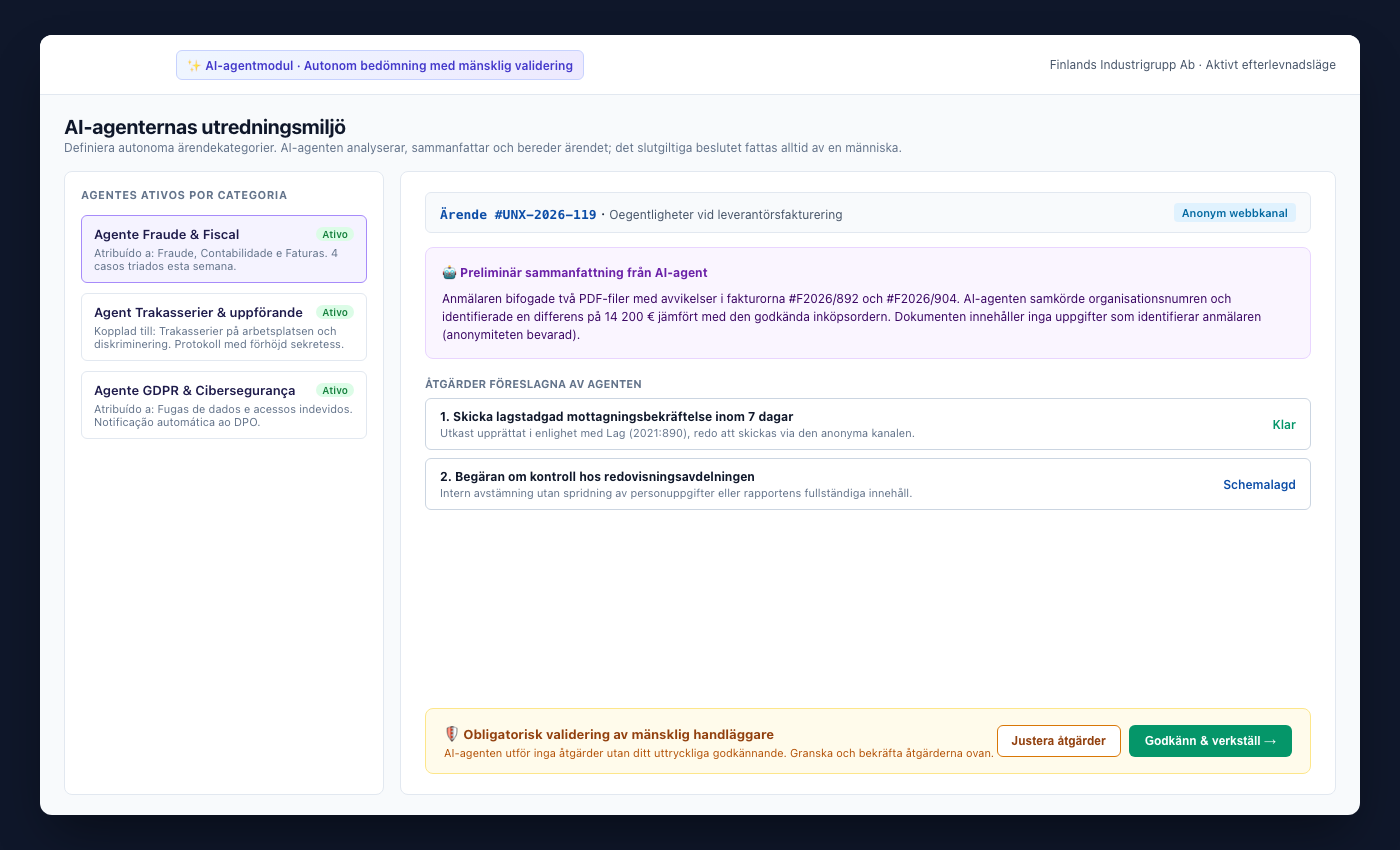The width and height of the screenshot is (1400, 850).
Task: Click the AI-agentmodul badge in the header
Action: point(380,65)
